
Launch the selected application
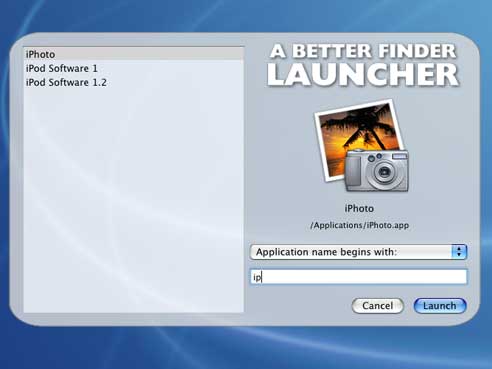point(440,306)
